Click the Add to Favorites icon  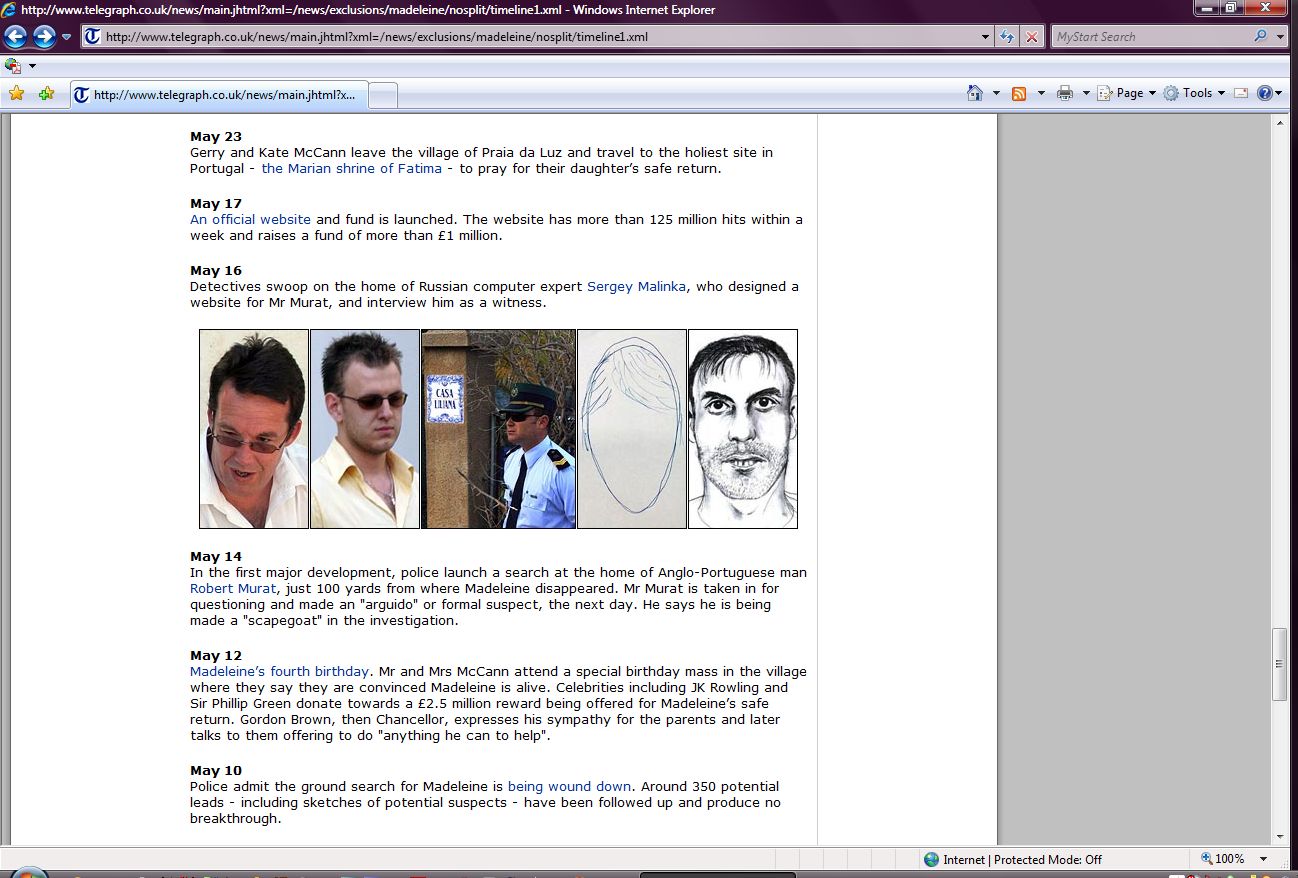(x=46, y=93)
